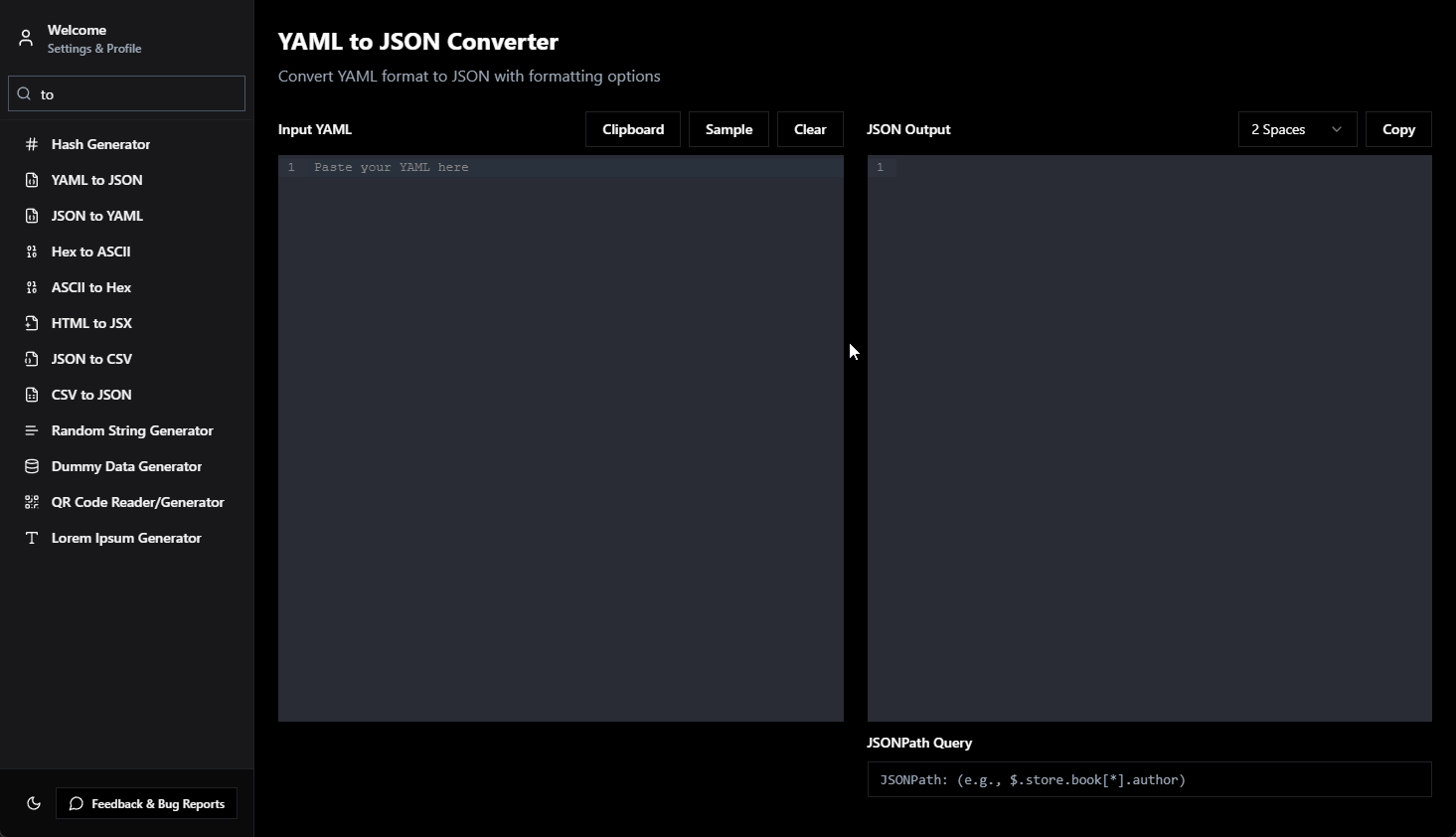Click the Random String Generator lines icon
Image resolution: width=1456 pixels, height=837 pixels.
[x=32, y=430]
